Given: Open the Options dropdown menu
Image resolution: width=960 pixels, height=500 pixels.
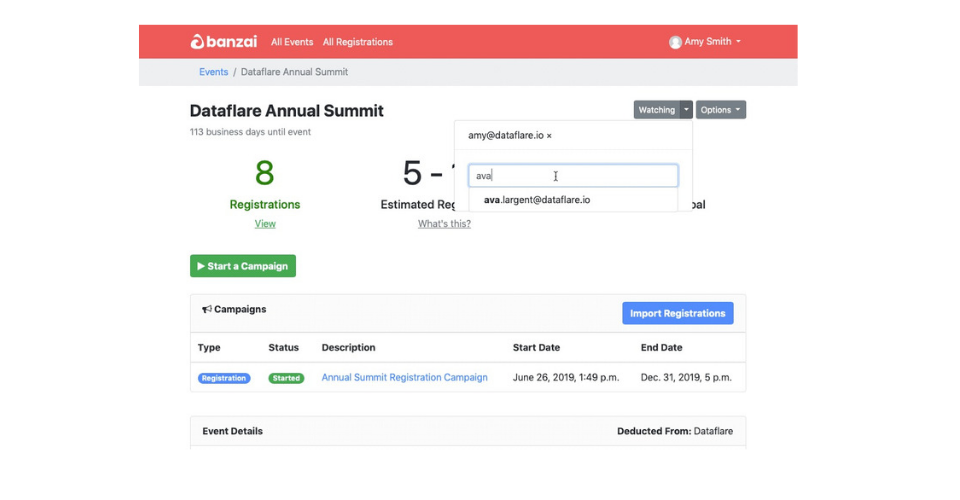Looking at the screenshot, I should tap(720, 110).
